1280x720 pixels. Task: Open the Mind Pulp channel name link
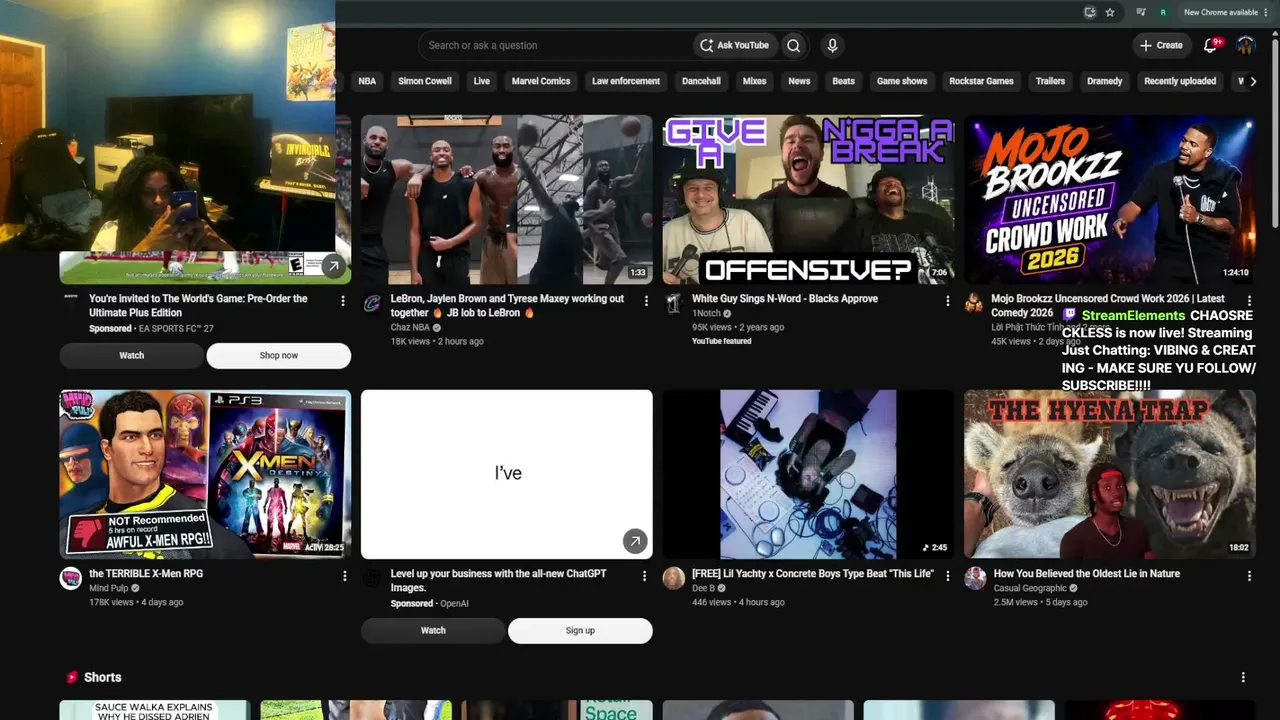point(108,588)
